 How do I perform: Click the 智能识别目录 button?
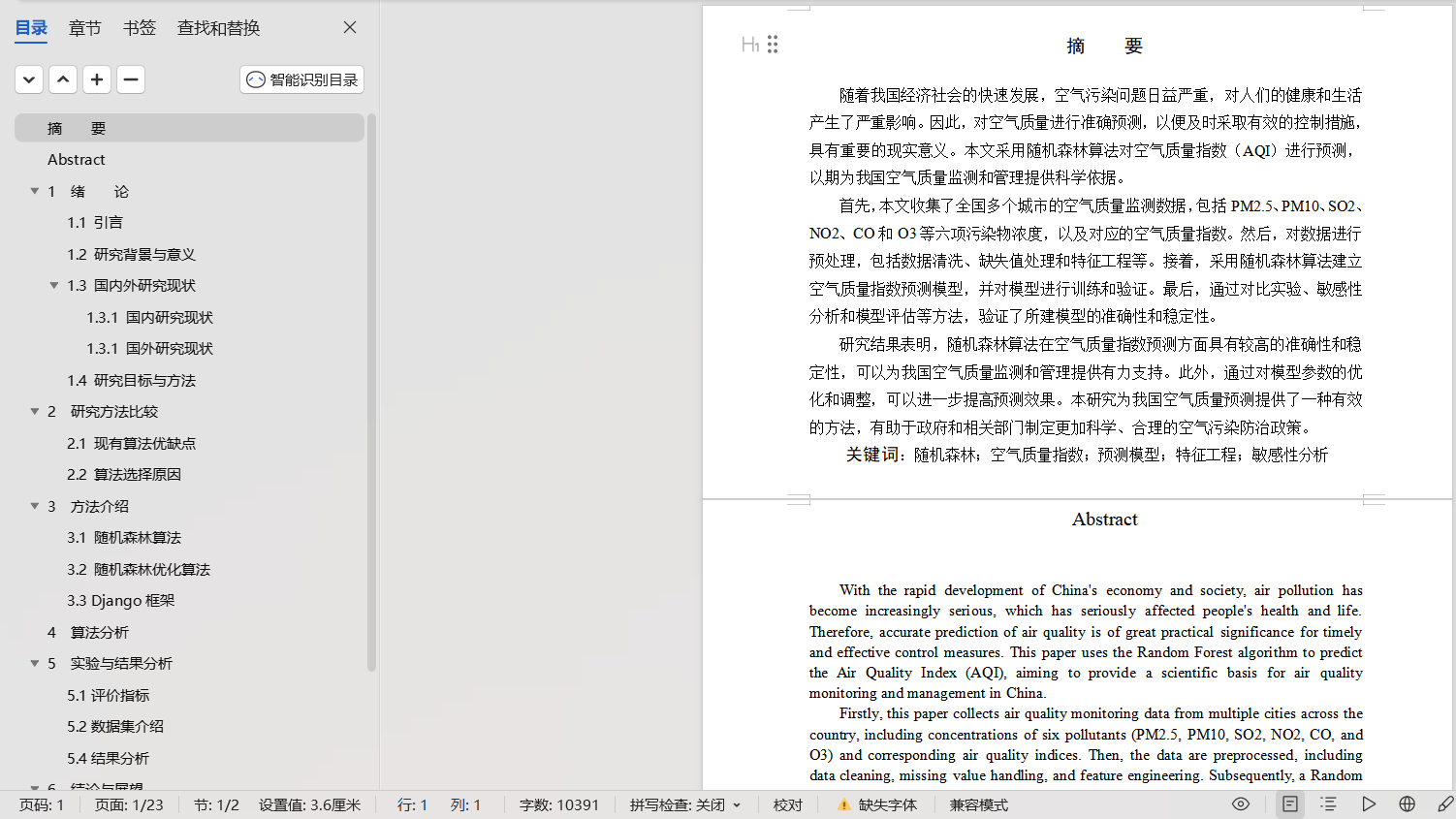[x=301, y=79]
